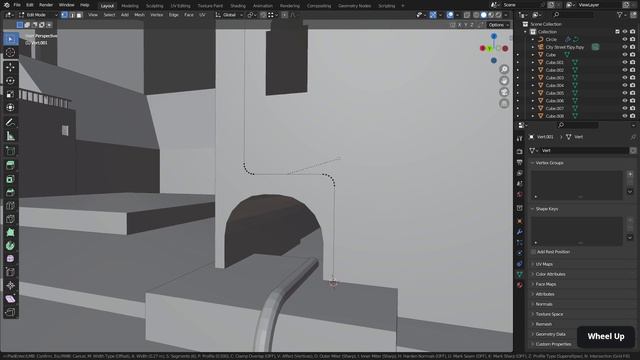Select the Inset Faces tool

(11, 179)
